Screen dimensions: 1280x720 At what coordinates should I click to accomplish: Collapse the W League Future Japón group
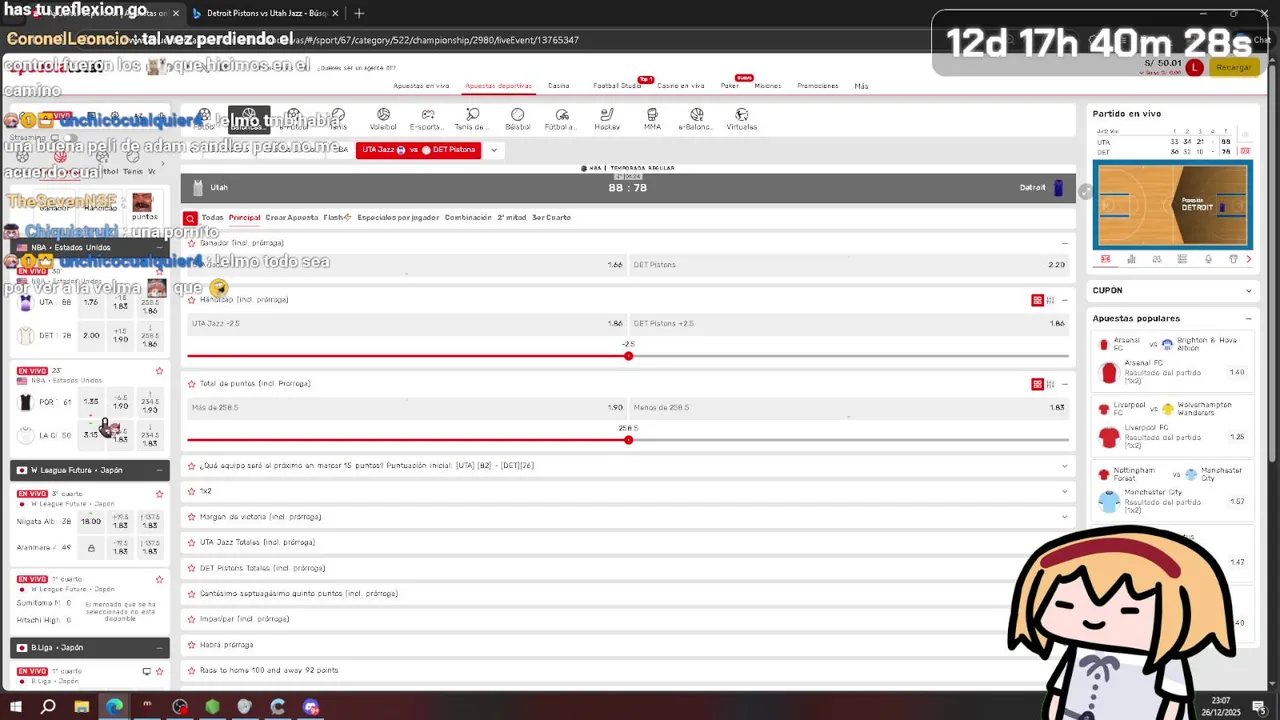159,470
